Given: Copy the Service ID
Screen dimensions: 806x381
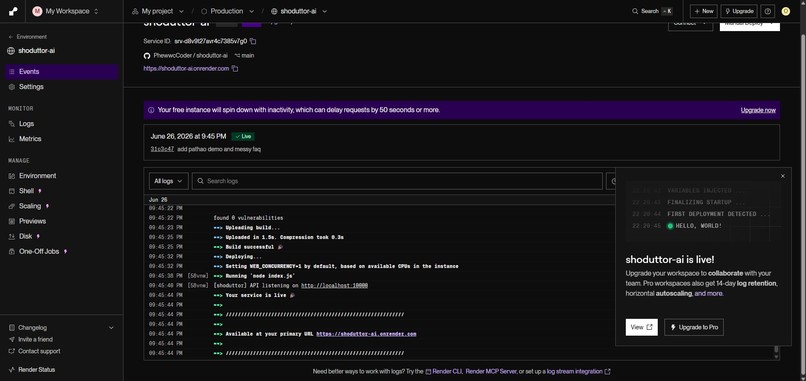Looking at the screenshot, I should [253, 41].
